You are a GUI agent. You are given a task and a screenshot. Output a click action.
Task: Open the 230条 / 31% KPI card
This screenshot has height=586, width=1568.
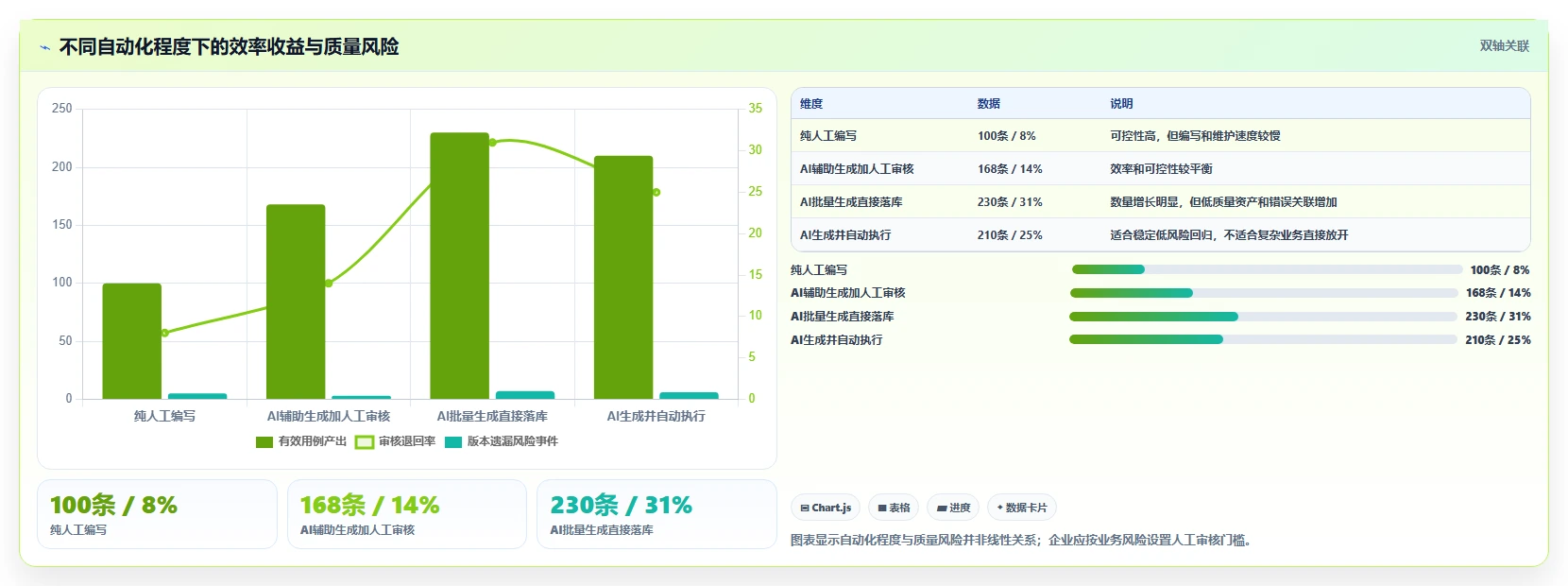tap(656, 514)
